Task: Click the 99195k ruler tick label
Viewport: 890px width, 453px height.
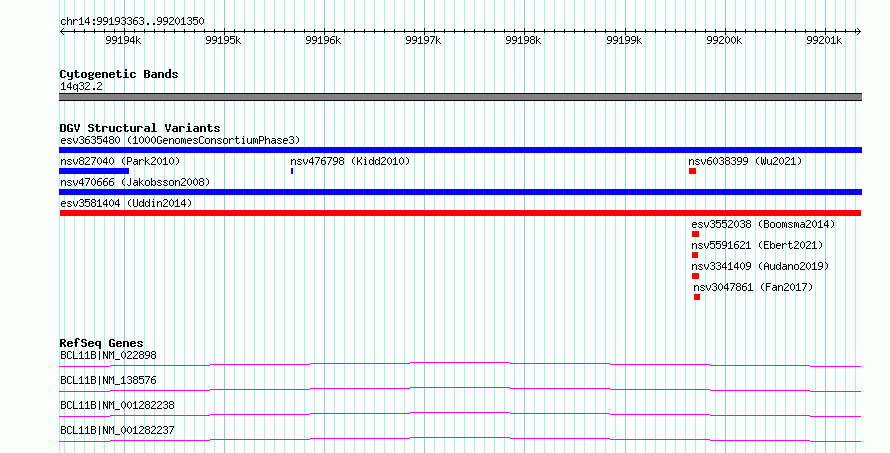Action: [223, 40]
